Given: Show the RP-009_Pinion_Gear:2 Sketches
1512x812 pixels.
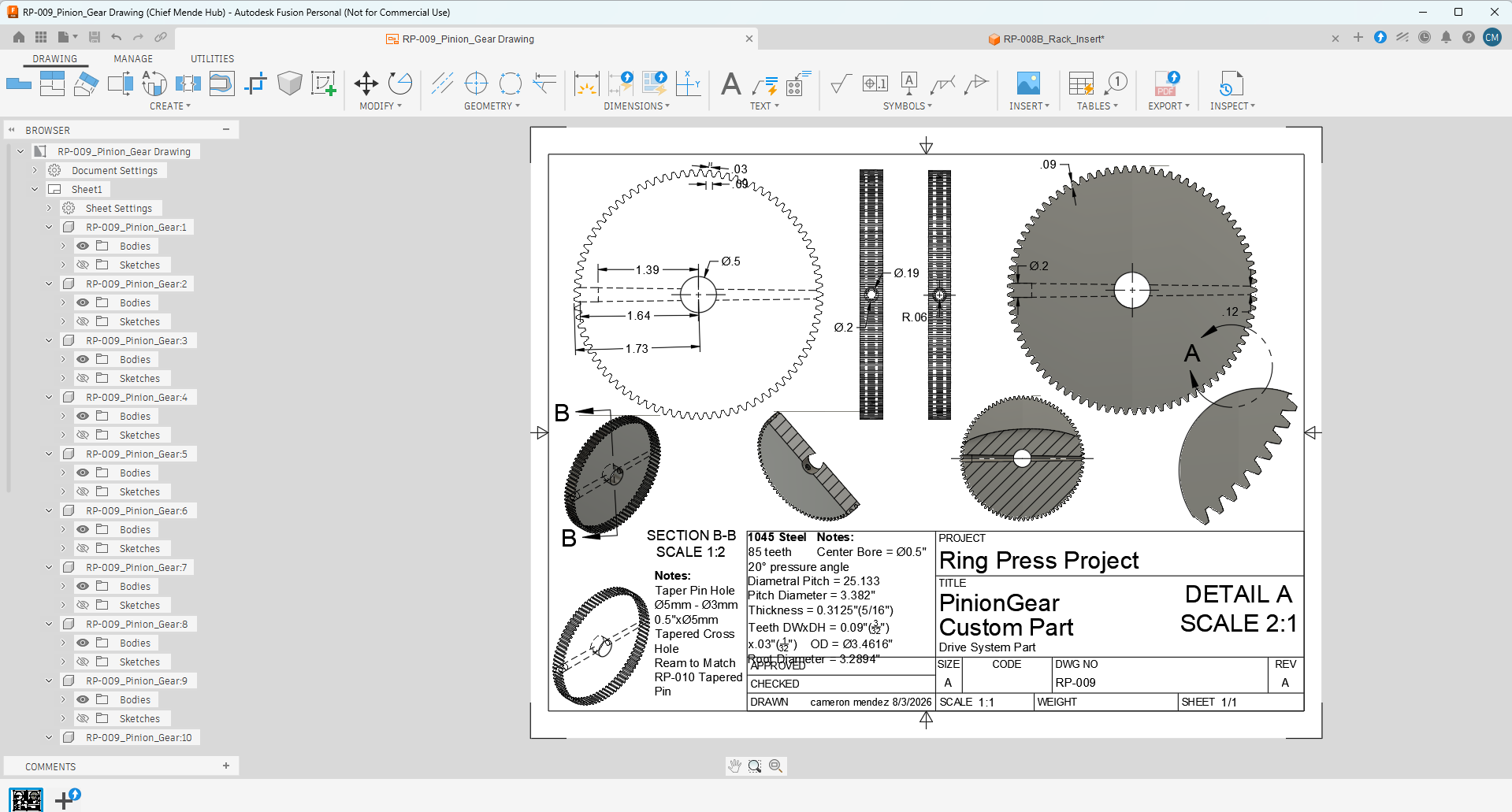Looking at the screenshot, I should click(x=83, y=321).
